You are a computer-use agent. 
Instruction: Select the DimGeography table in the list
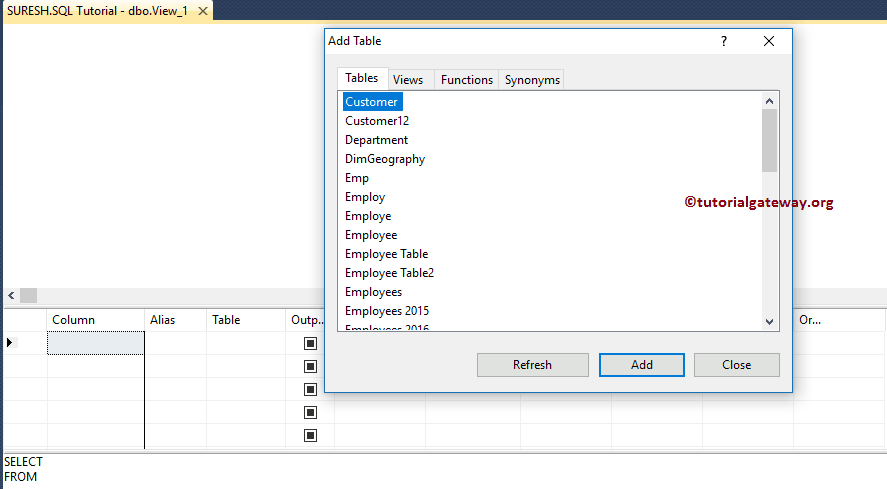coord(385,159)
